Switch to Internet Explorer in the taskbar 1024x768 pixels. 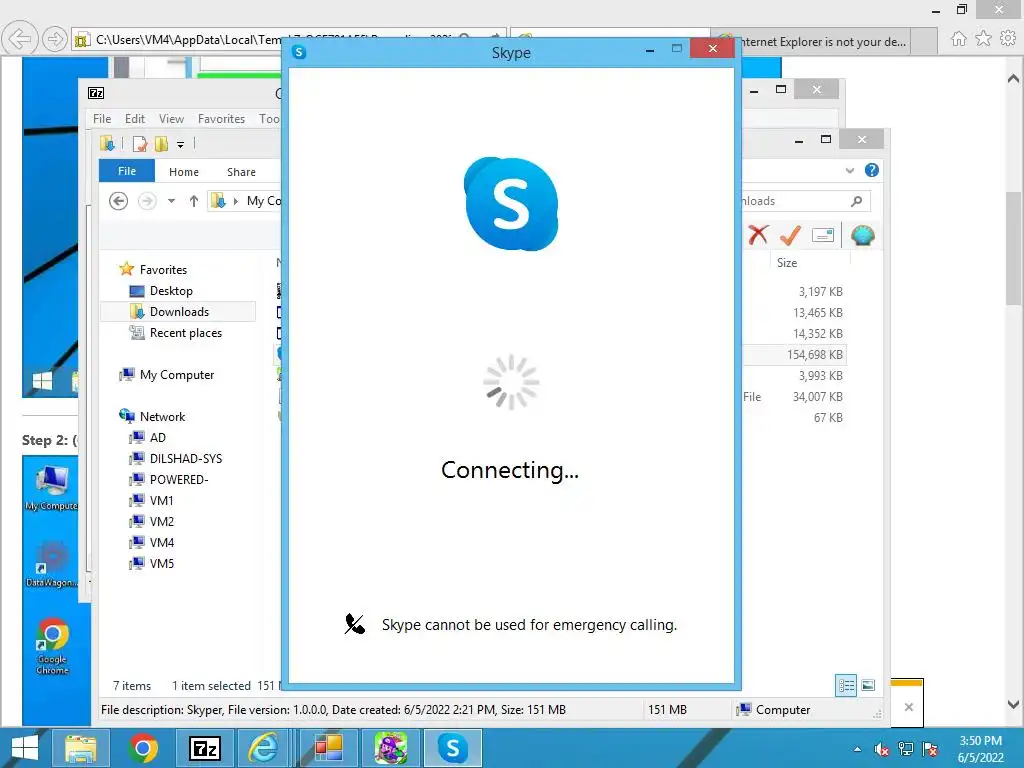(x=264, y=748)
